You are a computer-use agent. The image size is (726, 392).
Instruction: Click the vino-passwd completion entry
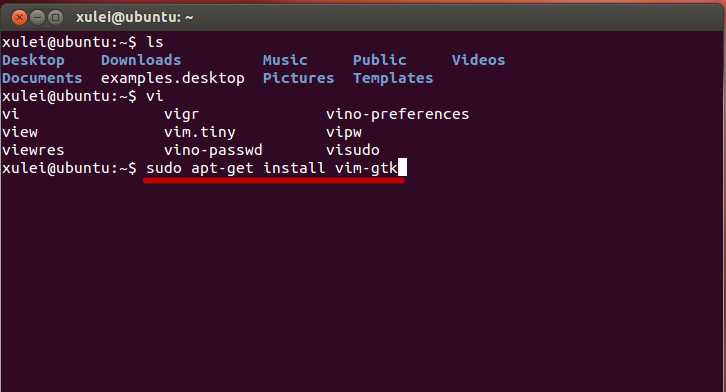[213, 150]
